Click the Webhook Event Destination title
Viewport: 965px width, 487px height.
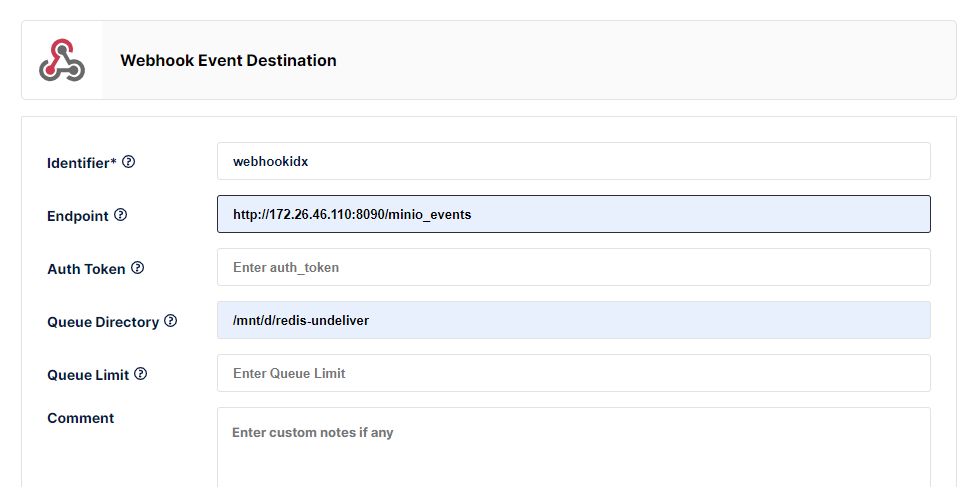coord(228,61)
